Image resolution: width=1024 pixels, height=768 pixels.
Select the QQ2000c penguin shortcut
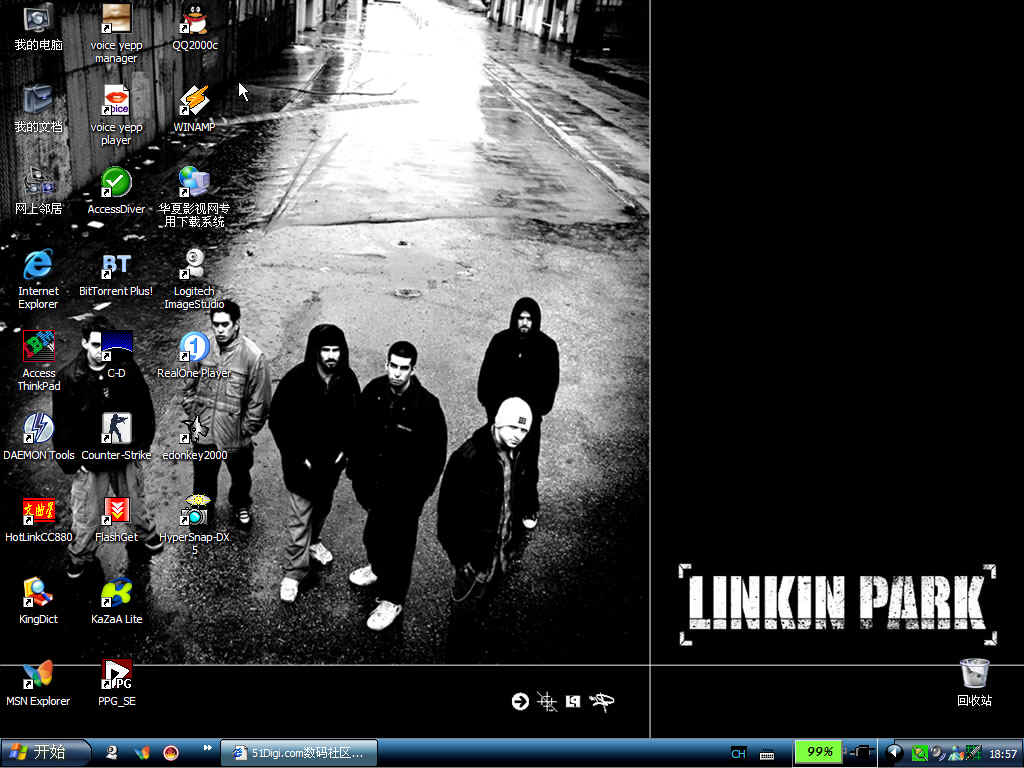tap(195, 27)
